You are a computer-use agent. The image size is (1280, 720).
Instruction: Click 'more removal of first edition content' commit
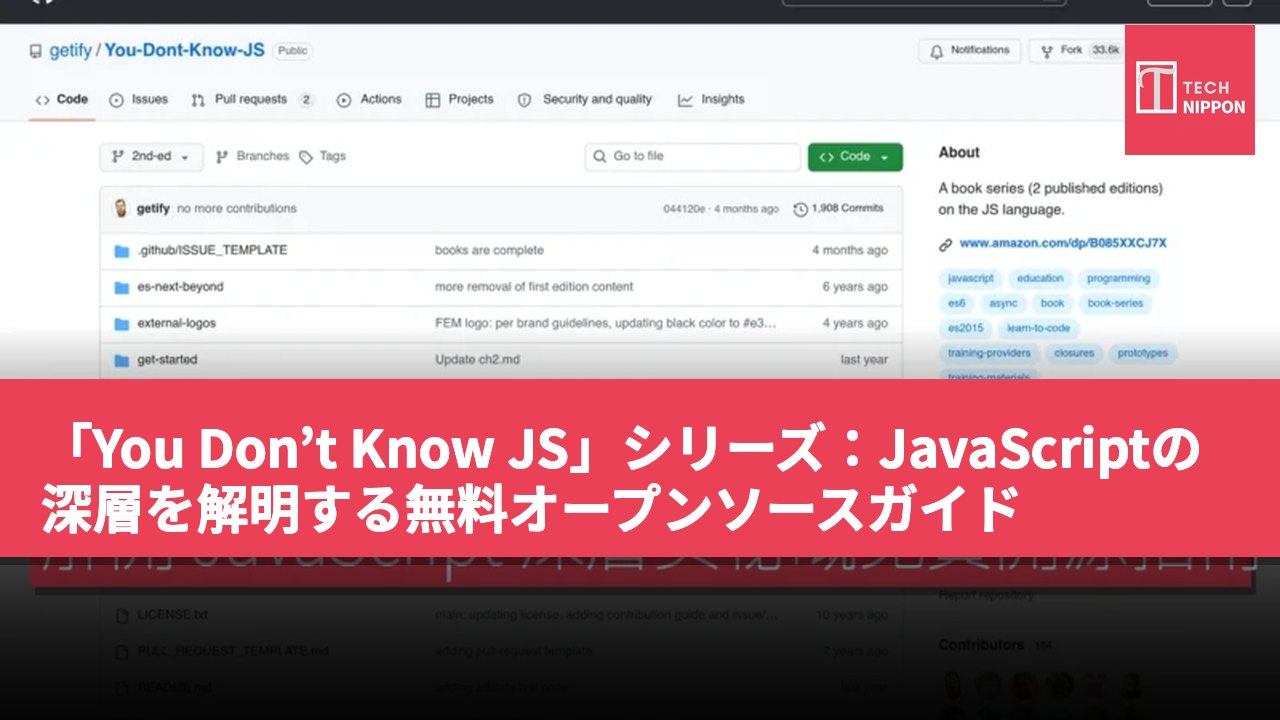[x=534, y=287]
